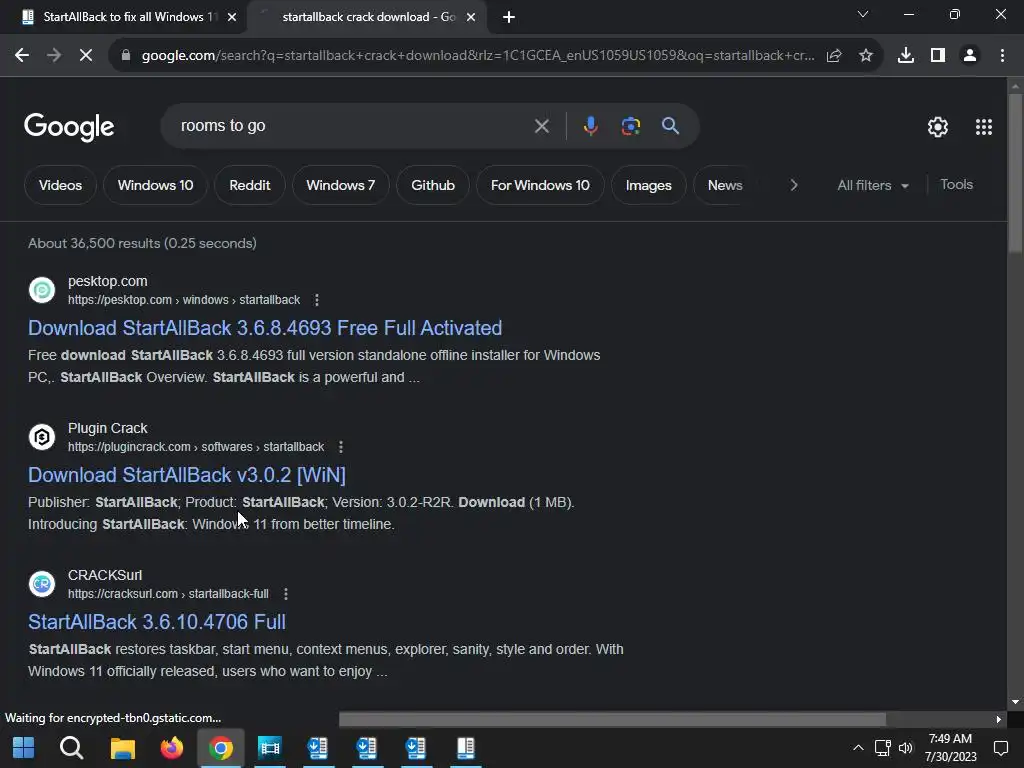1024x768 pixels.
Task: Filter results by Windows 7
Action: click(x=340, y=185)
